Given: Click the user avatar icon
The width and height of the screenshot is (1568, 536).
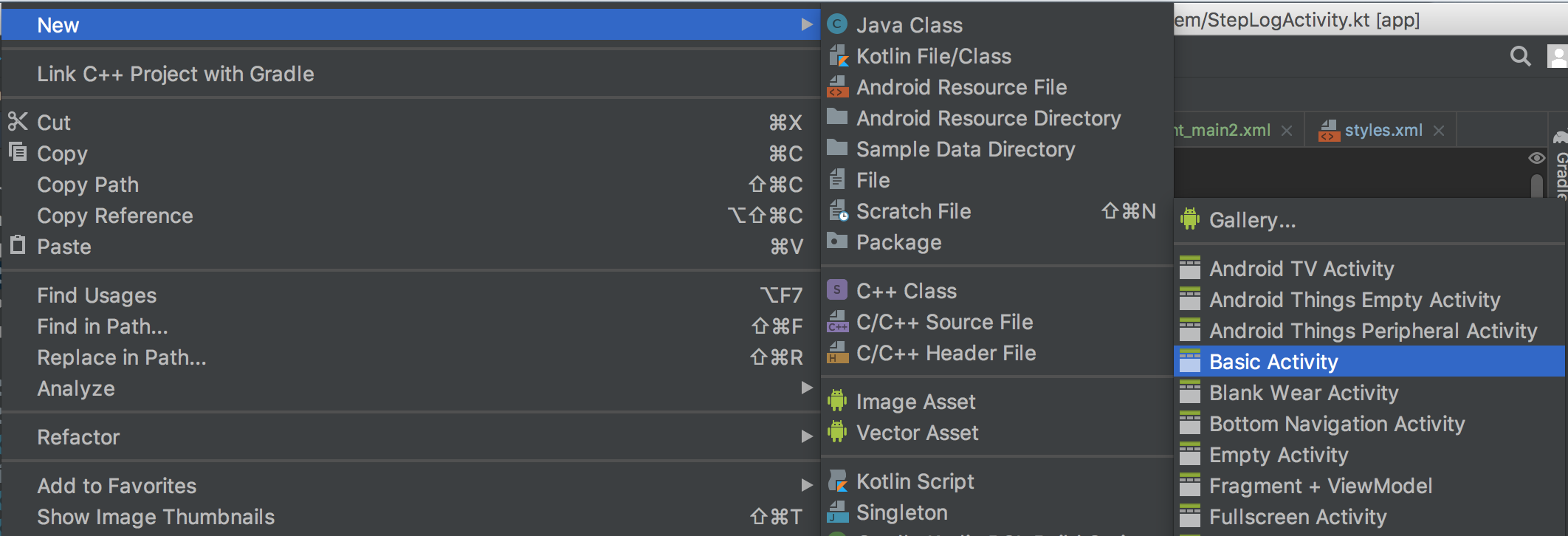Looking at the screenshot, I should coord(1558,56).
